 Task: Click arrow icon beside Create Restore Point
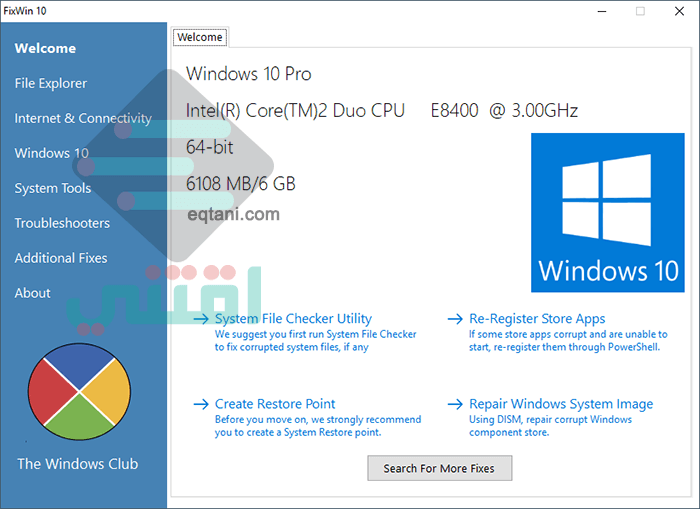click(x=201, y=404)
